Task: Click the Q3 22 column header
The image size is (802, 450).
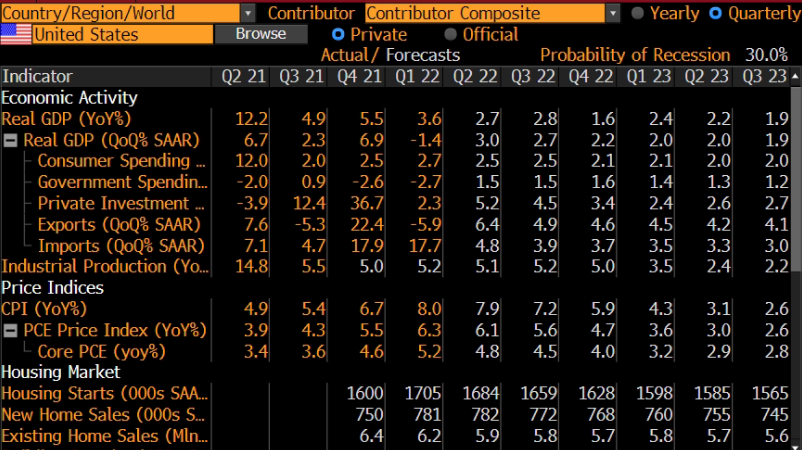Action: [532, 76]
